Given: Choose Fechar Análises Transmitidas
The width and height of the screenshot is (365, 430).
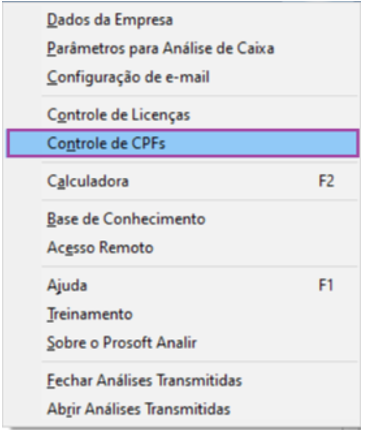Looking at the screenshot, I should click(183, 380).
